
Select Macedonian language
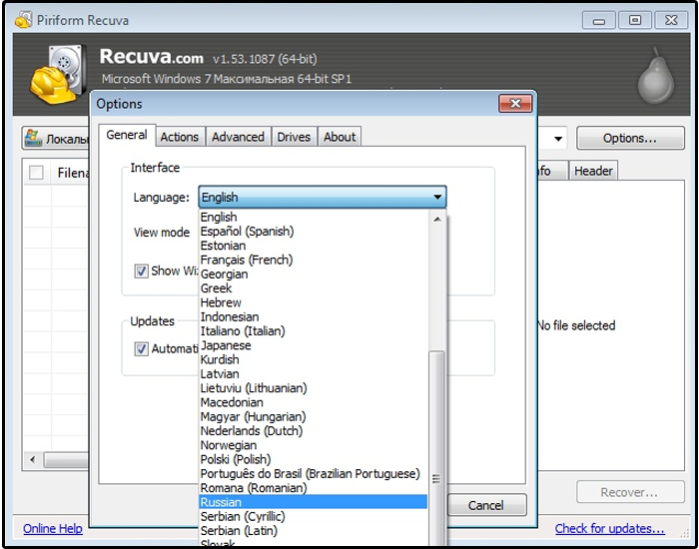pos(313,402)
